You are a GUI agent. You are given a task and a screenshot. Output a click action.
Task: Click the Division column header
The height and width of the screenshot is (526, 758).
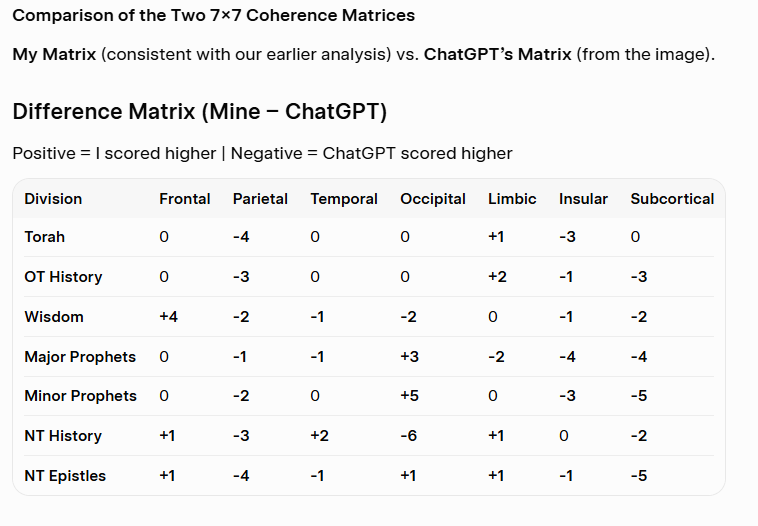point(53,199)
